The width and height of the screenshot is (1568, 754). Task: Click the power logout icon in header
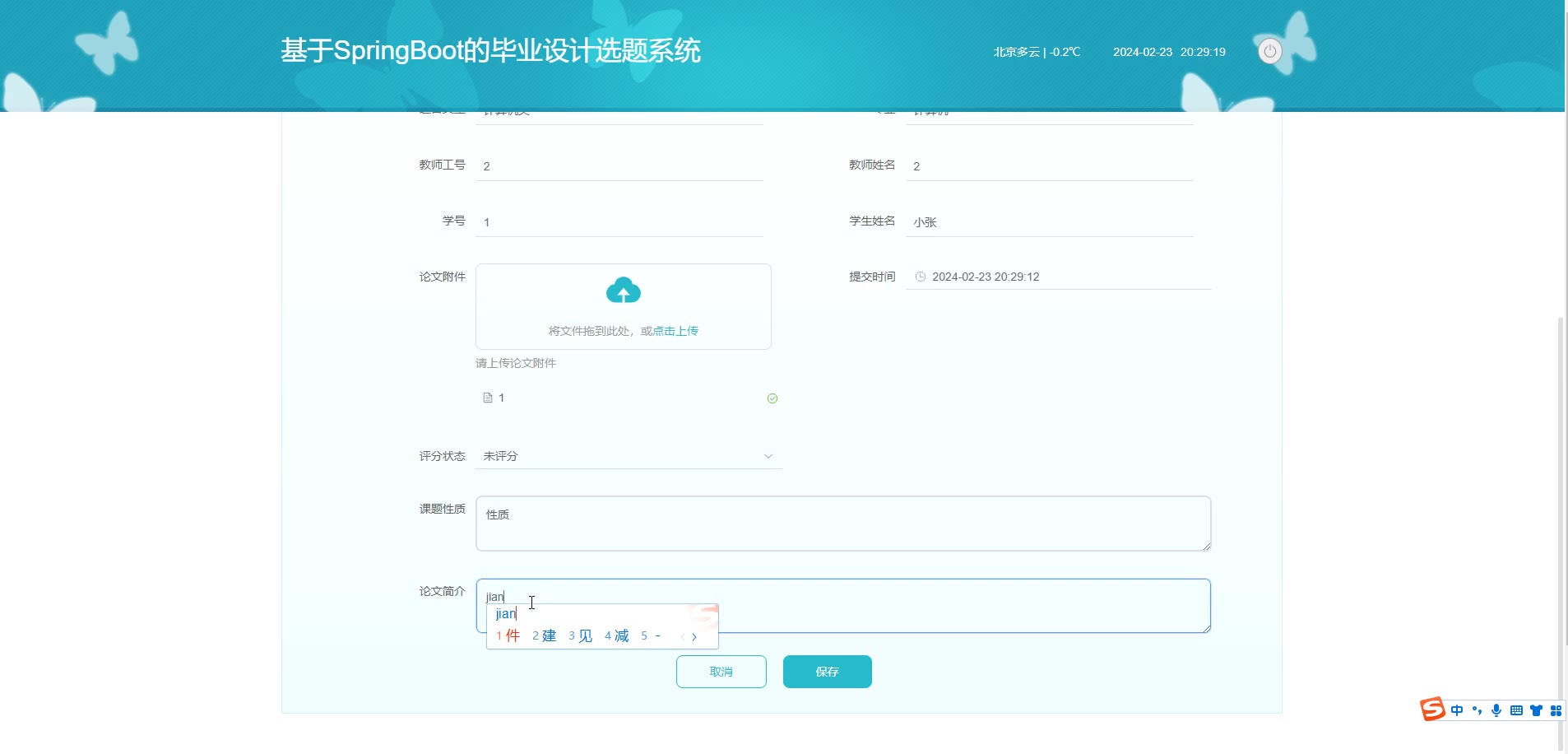tap(1269, 52)
